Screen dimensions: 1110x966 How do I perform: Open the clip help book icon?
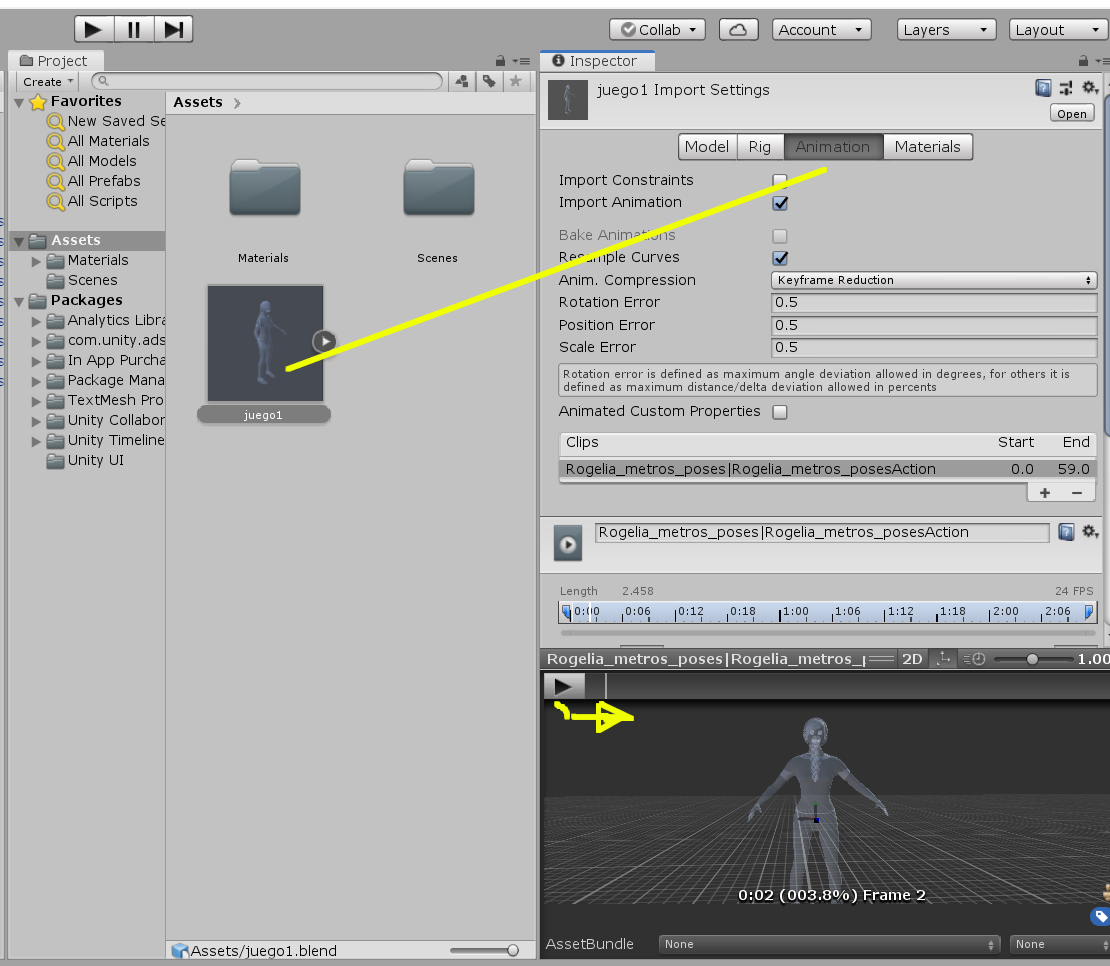pyautogui.click(x=1066, y=532)
